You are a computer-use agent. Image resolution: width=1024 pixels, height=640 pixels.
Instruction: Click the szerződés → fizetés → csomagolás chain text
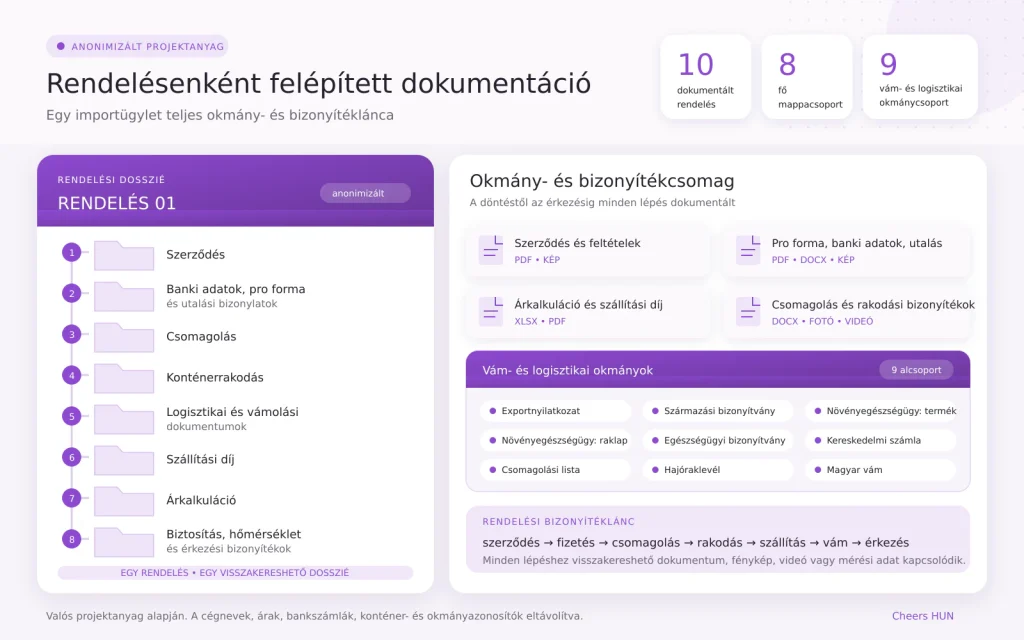pyautogui.click(x=696, y=543)
